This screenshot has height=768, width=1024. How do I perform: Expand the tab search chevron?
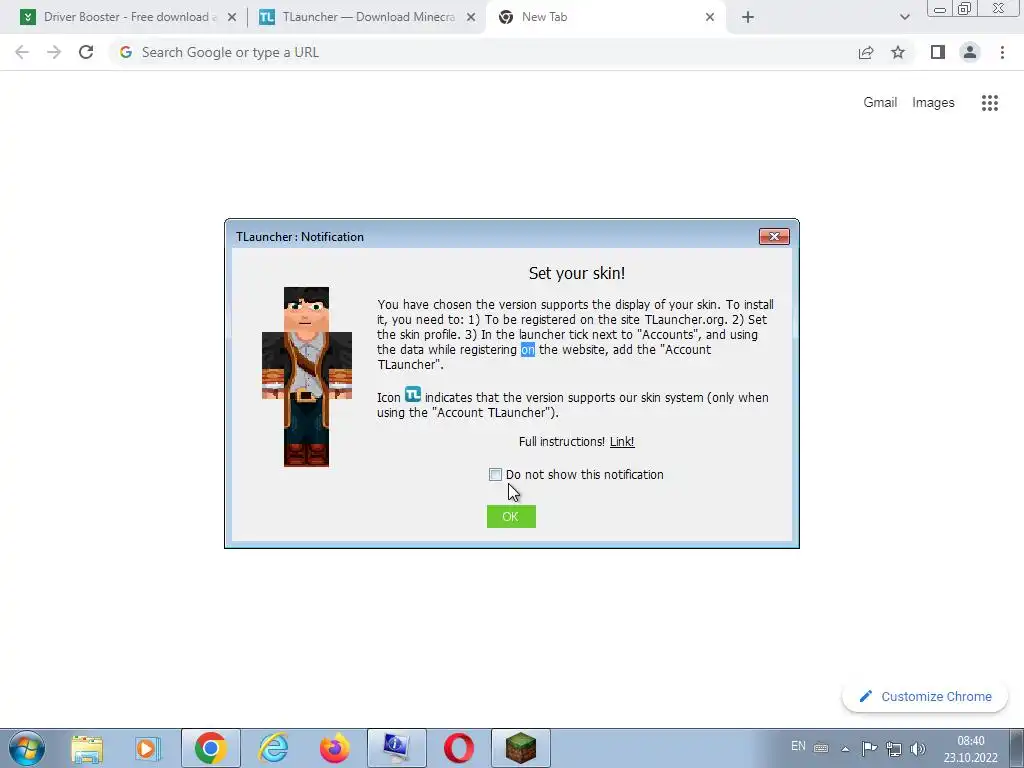pos(904,18)
